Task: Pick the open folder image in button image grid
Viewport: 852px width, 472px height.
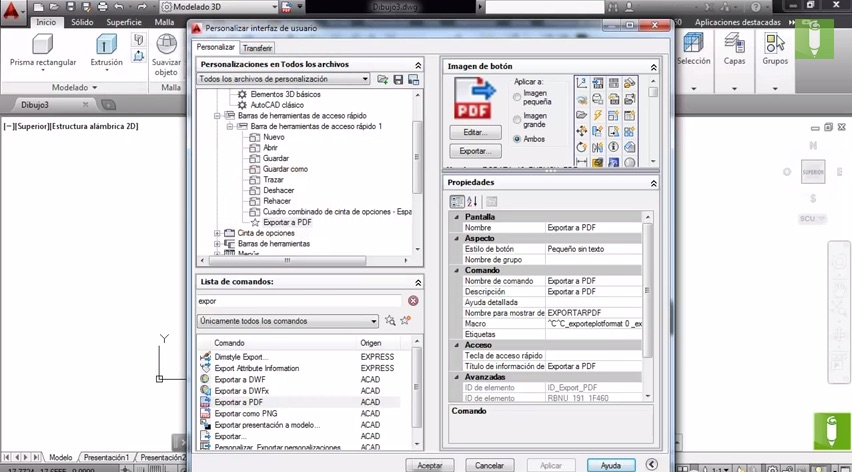Action: pyautogui.click(x=582, y=115)
